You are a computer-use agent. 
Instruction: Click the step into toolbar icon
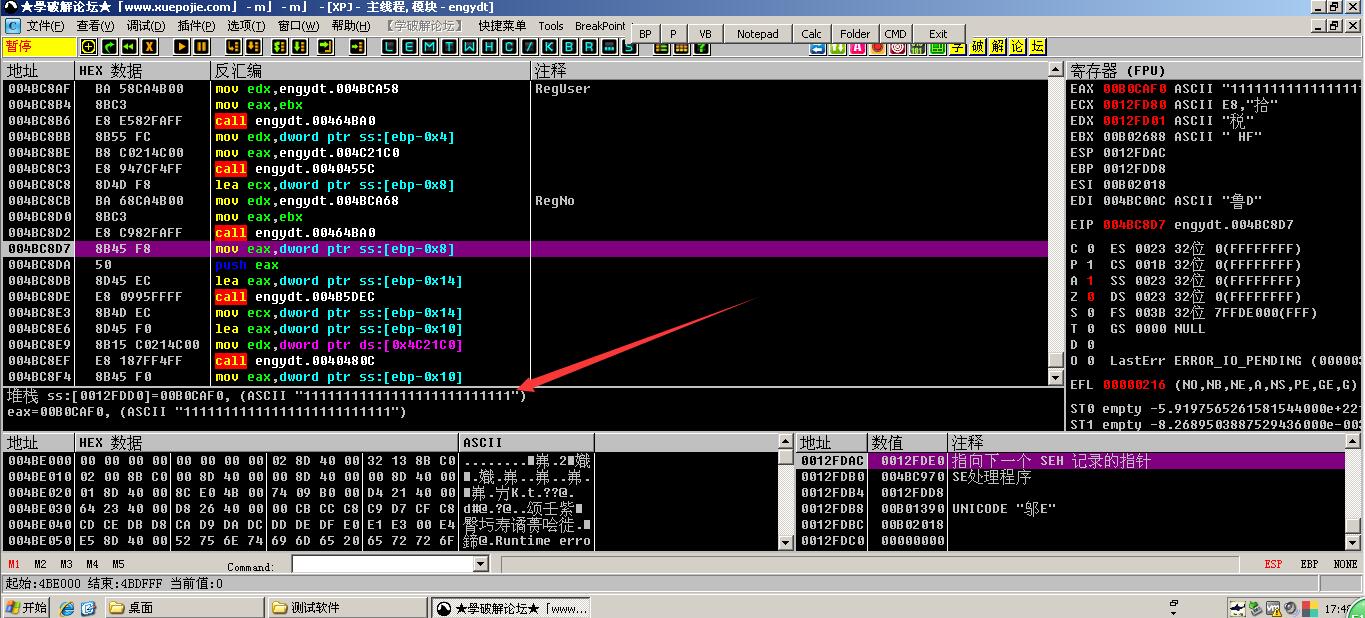pyautogui.click(x=234, y=46)
